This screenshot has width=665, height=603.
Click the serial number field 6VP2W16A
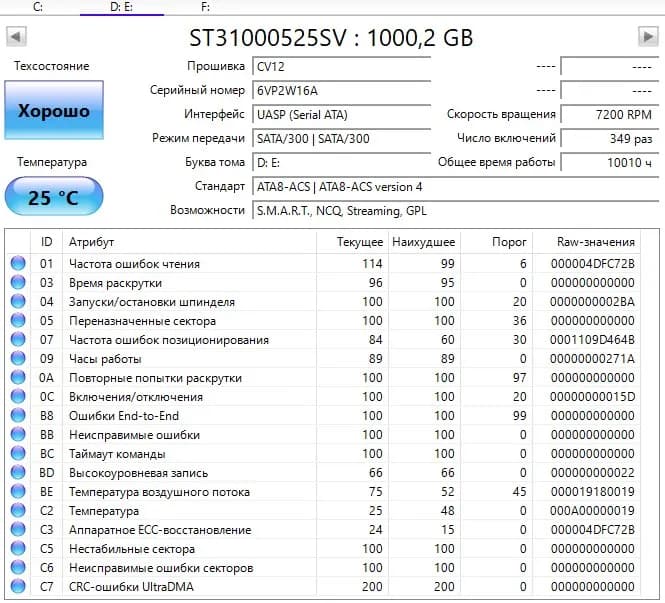(x=341, y=91)
